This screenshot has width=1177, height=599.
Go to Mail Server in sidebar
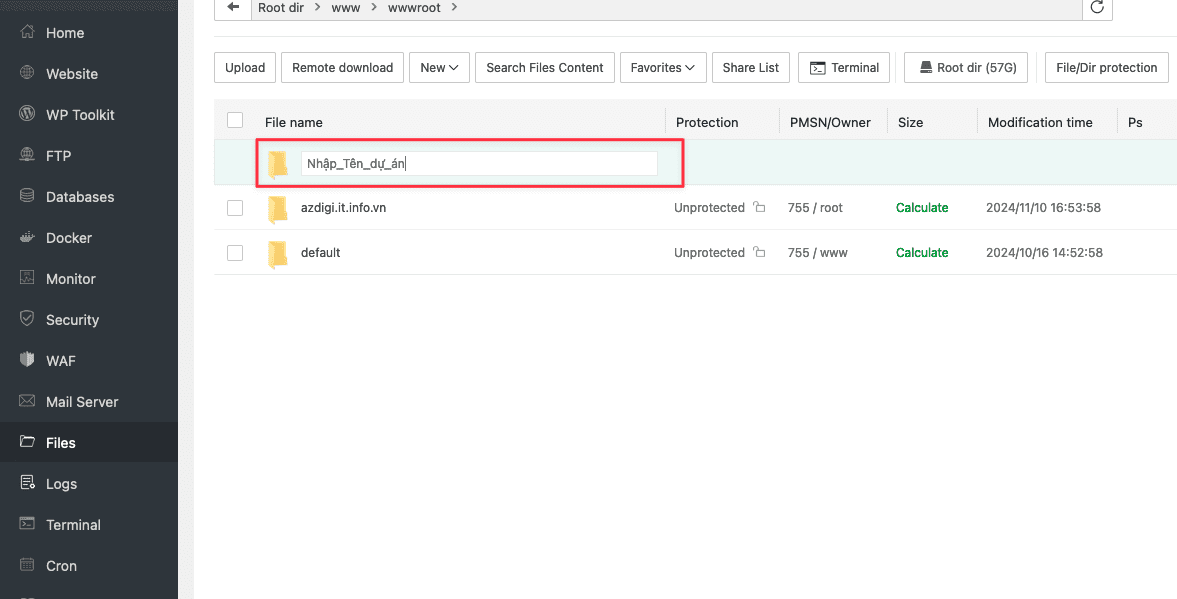(82, 402)
